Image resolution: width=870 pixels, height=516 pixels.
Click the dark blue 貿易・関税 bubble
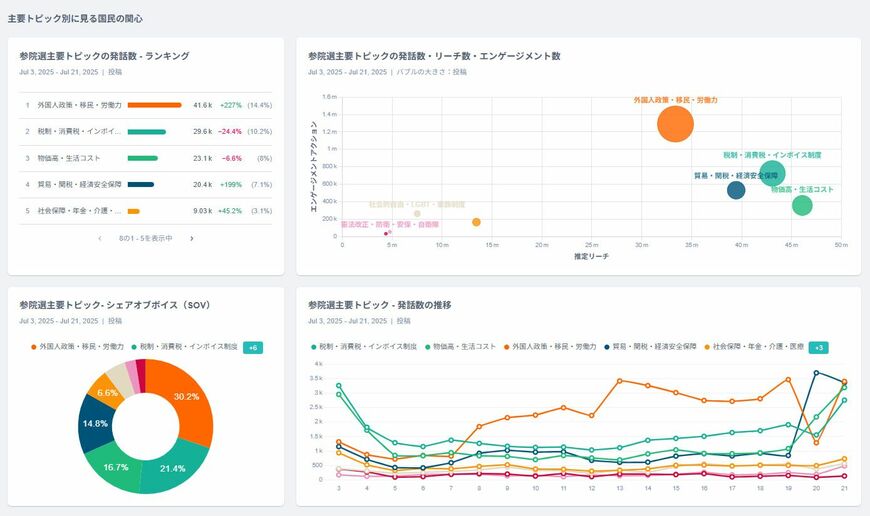point(736,190)
